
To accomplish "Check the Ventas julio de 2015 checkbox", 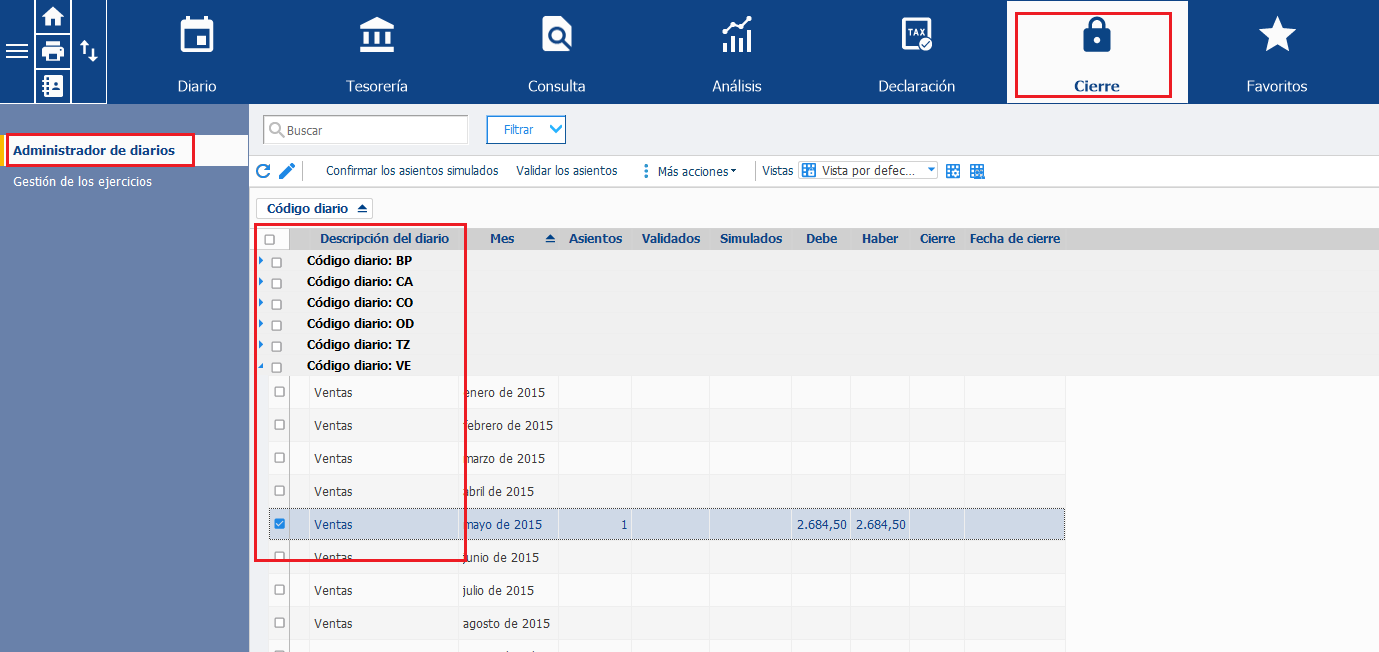I will [280, 590].
